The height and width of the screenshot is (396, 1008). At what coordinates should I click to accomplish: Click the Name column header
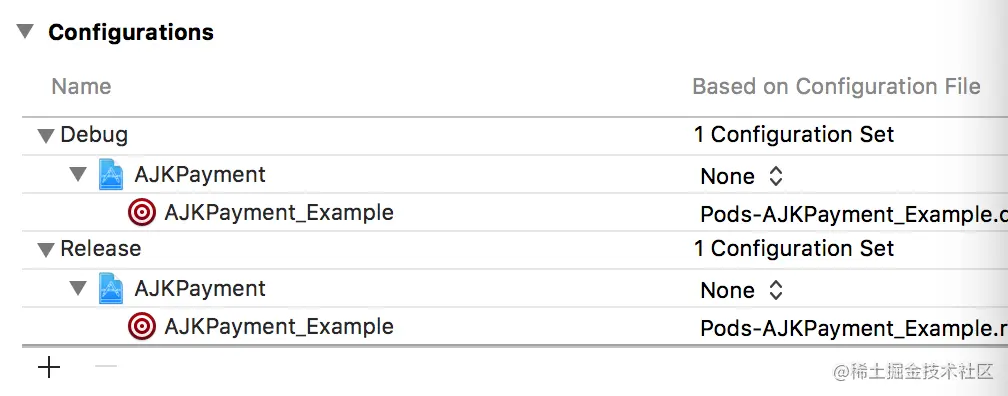click(x=81, y=86)
